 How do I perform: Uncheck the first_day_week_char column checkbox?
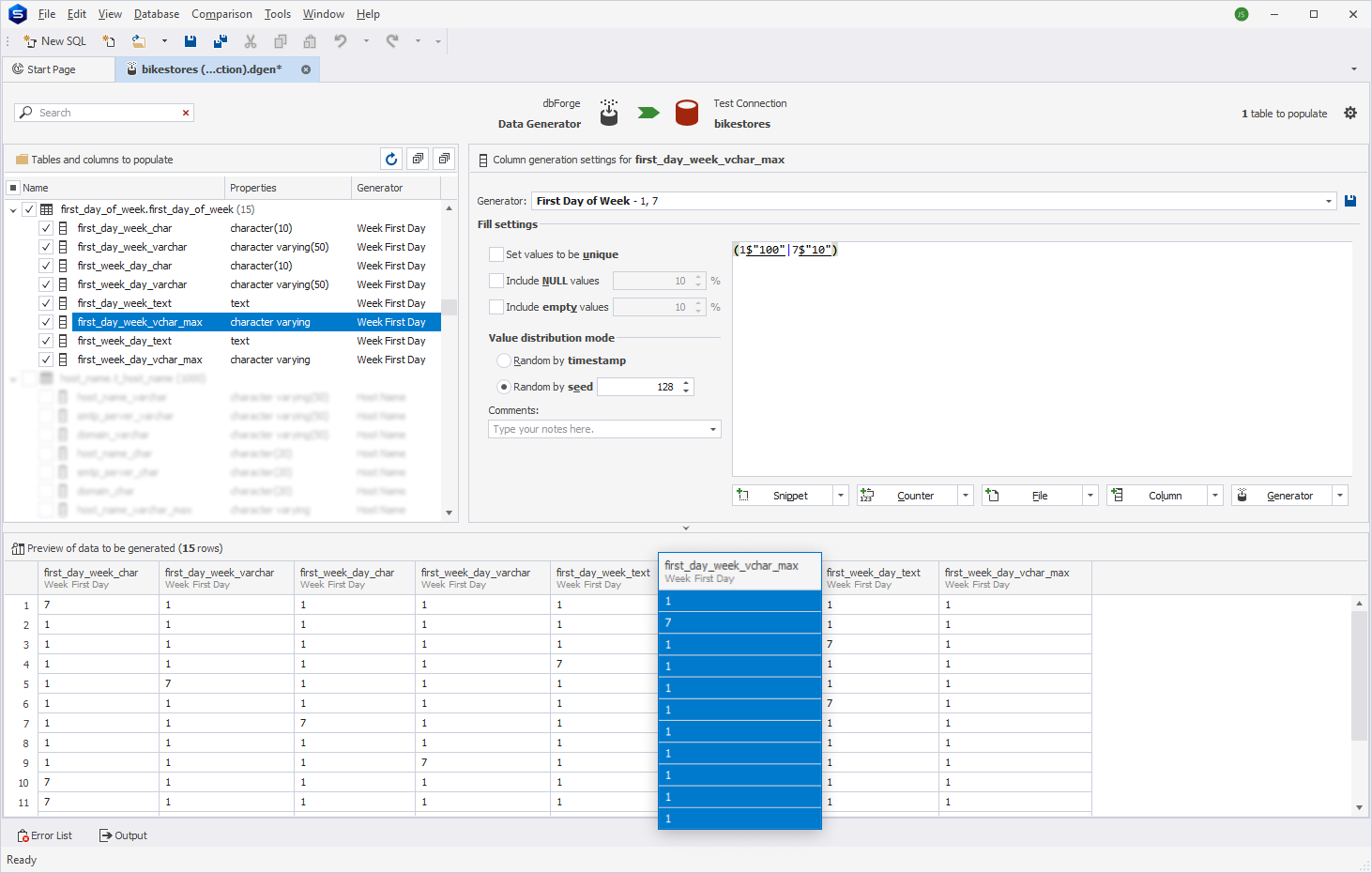pos(46,228)
